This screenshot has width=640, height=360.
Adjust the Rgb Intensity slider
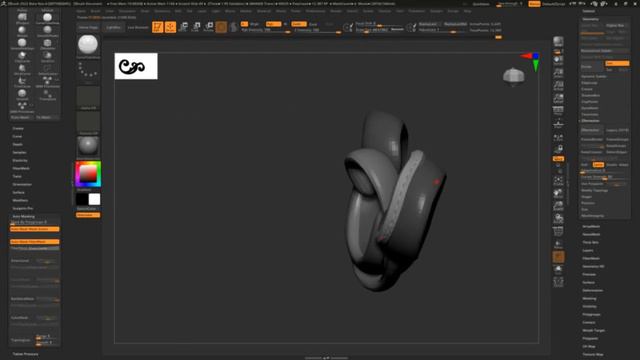point(265,30)
